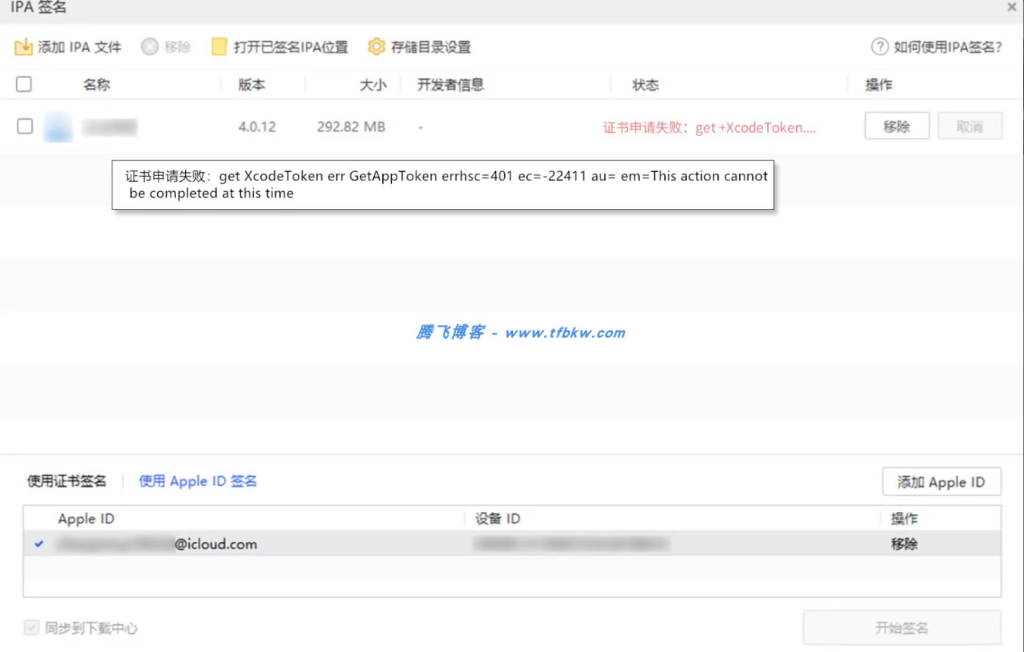Click the greyed circle icon before 移除

150,46
